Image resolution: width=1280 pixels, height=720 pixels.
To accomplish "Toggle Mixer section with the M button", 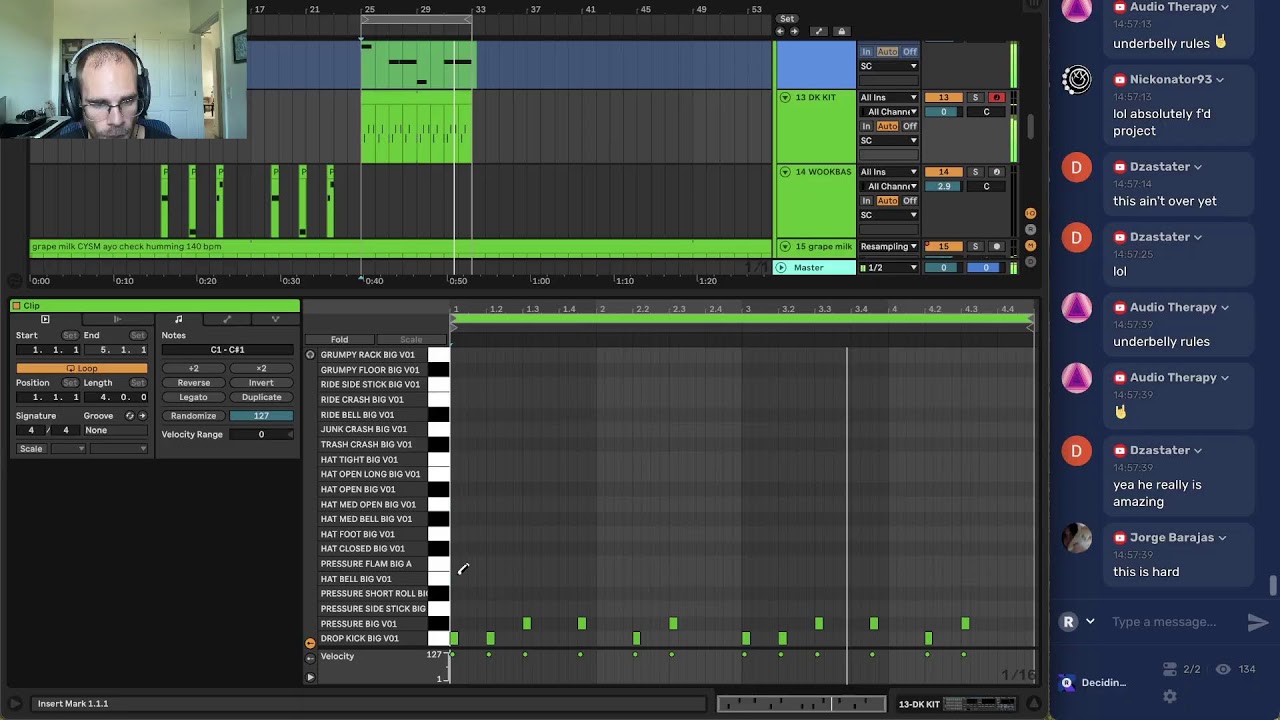I will pyautogui.click(x=1030, y=246).
